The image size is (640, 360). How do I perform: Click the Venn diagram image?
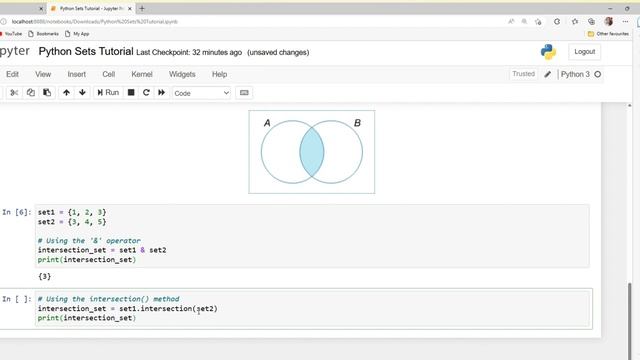[x=311, y=152]
